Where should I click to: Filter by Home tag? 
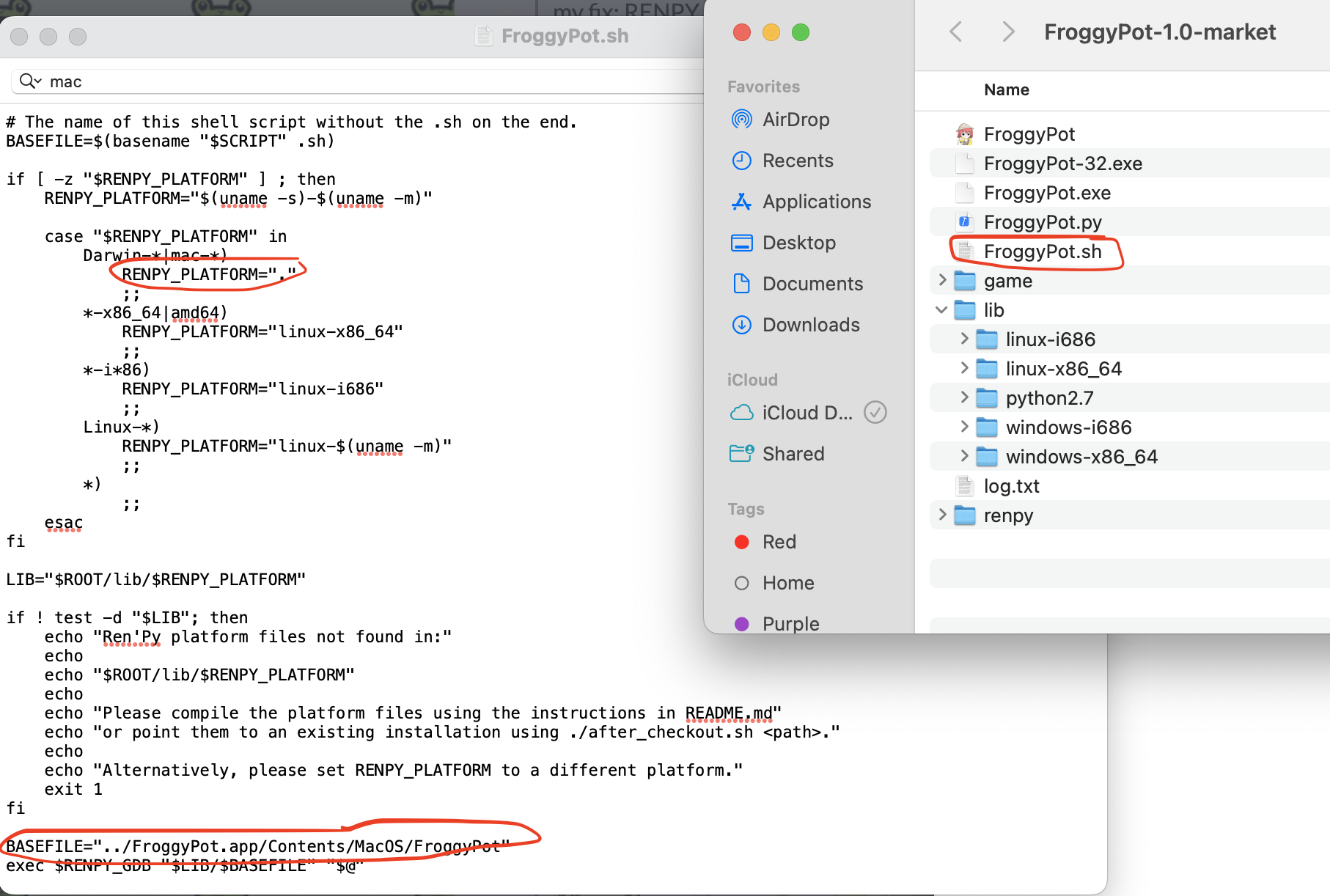click(774, 583)
